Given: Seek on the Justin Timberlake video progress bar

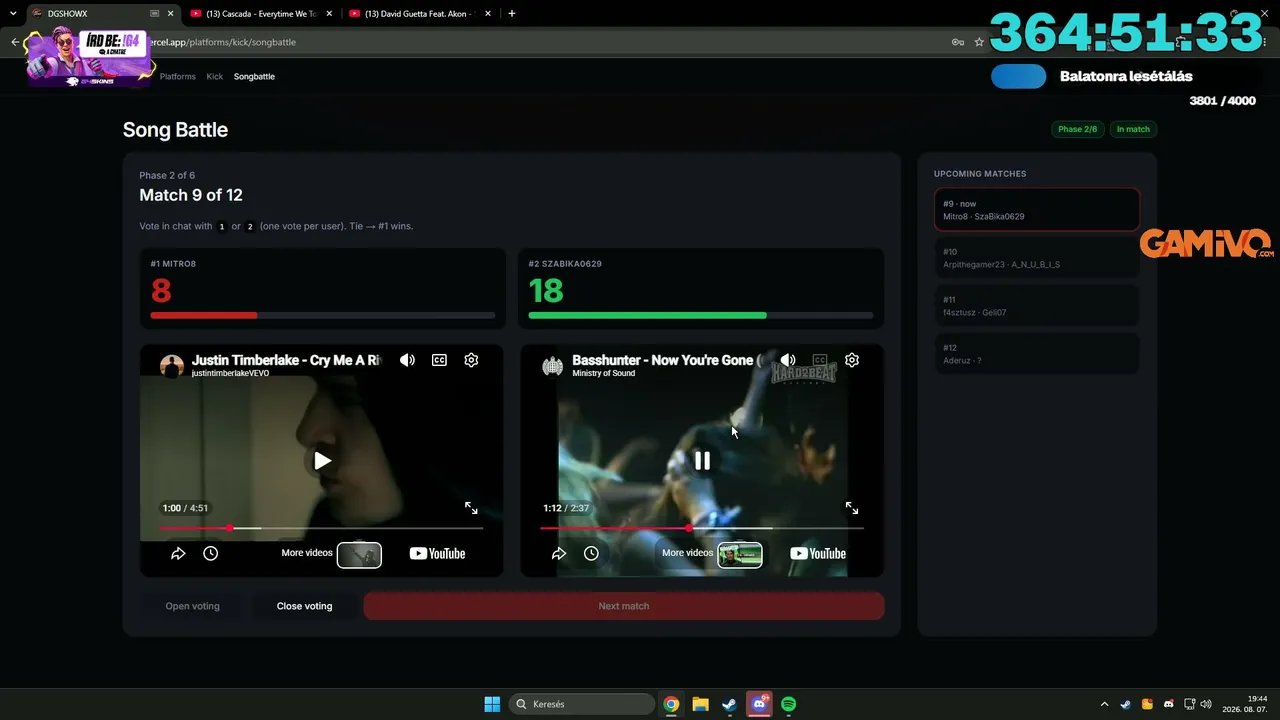Looking at the screenshot, I should pos(321,528).
